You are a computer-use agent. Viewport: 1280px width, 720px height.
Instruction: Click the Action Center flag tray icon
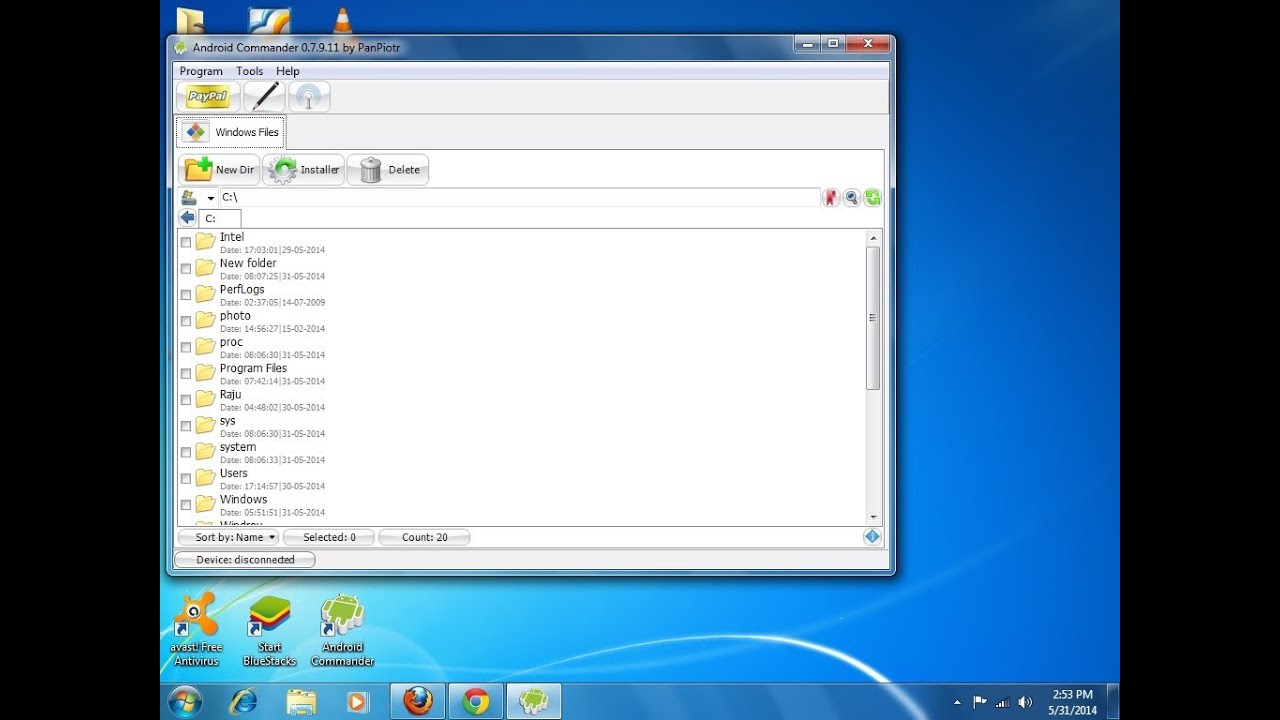pos(980,702)
